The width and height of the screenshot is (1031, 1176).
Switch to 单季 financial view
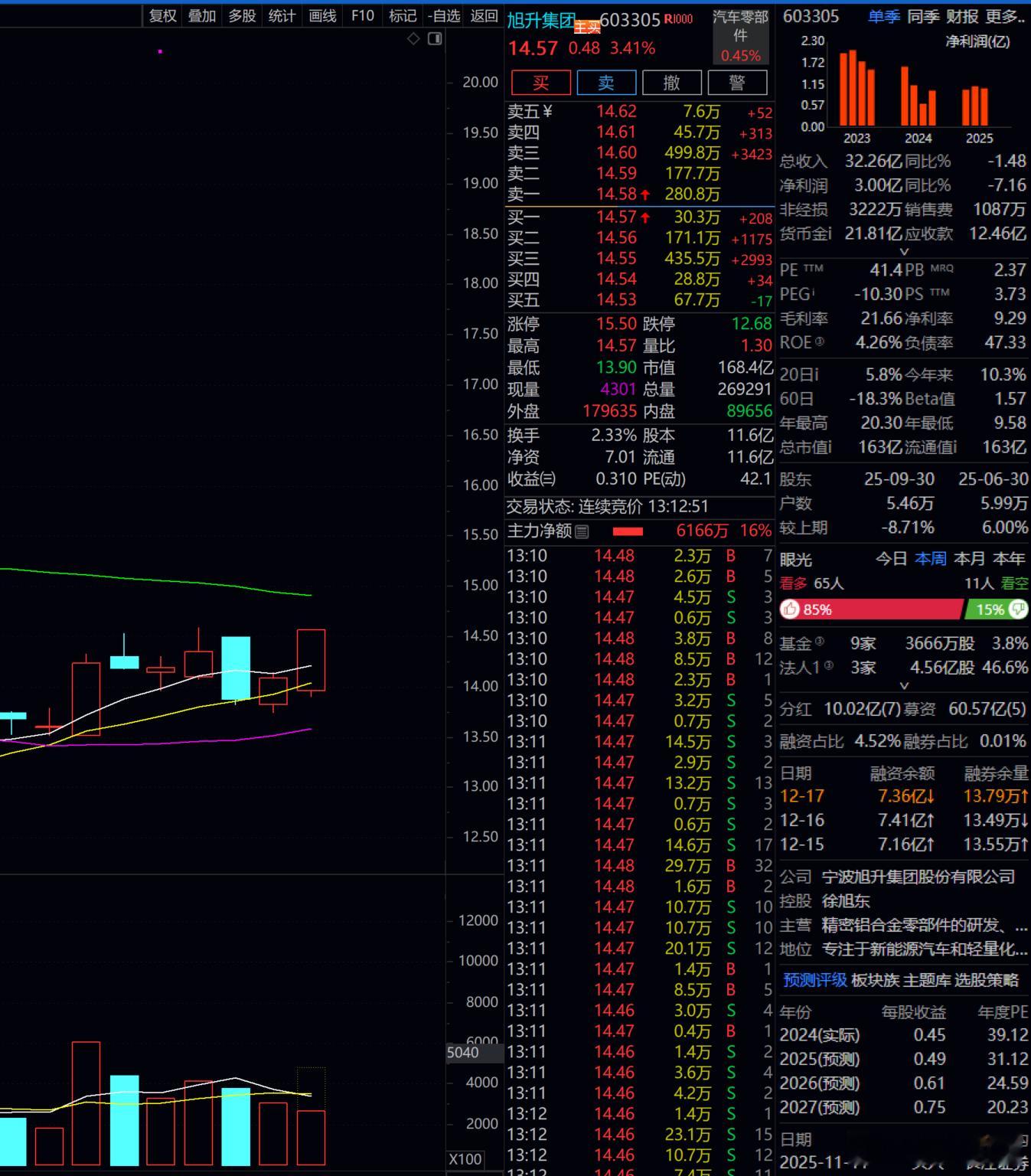(x=883, y=16)
